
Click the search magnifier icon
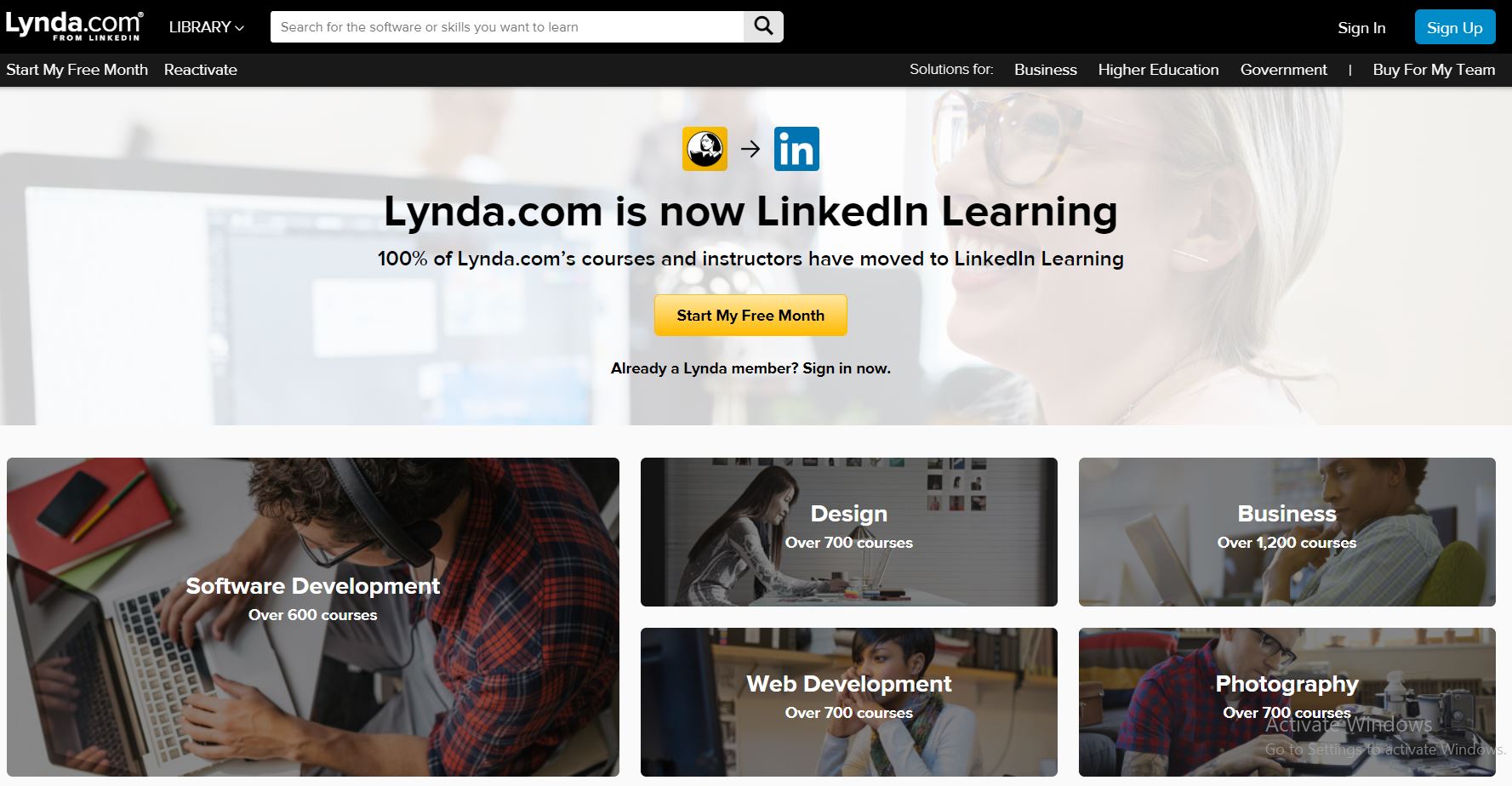pyautogui.click(x=763, y=26)
